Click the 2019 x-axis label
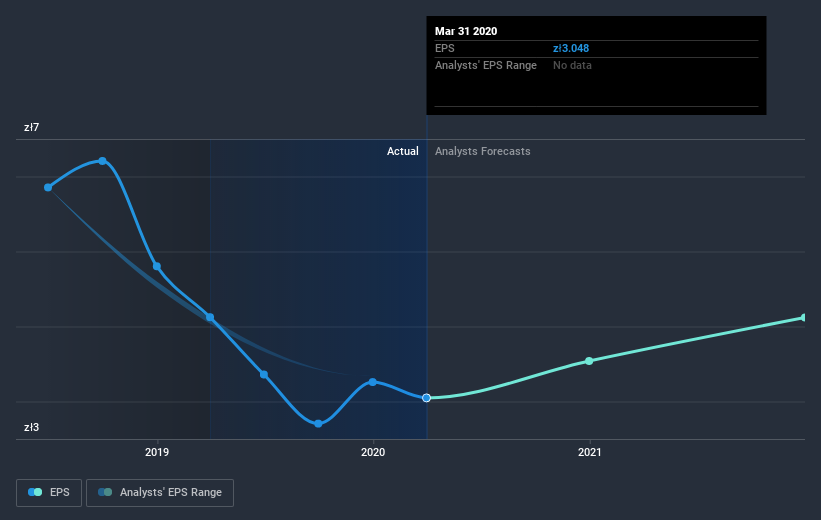The width and height of the screenshot is (821, 520). [x=157, y=452]
